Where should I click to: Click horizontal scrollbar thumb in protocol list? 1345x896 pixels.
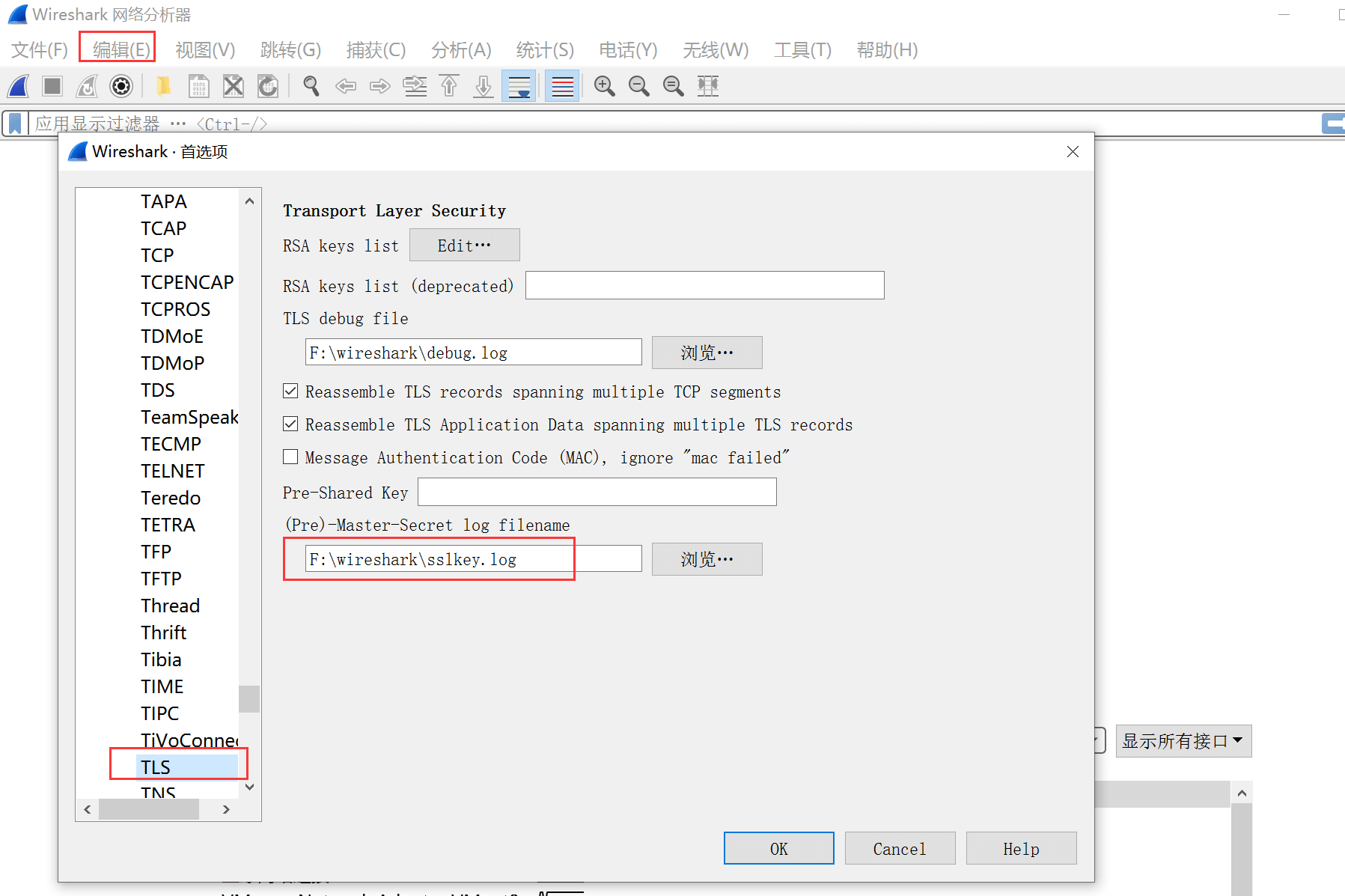149,809
